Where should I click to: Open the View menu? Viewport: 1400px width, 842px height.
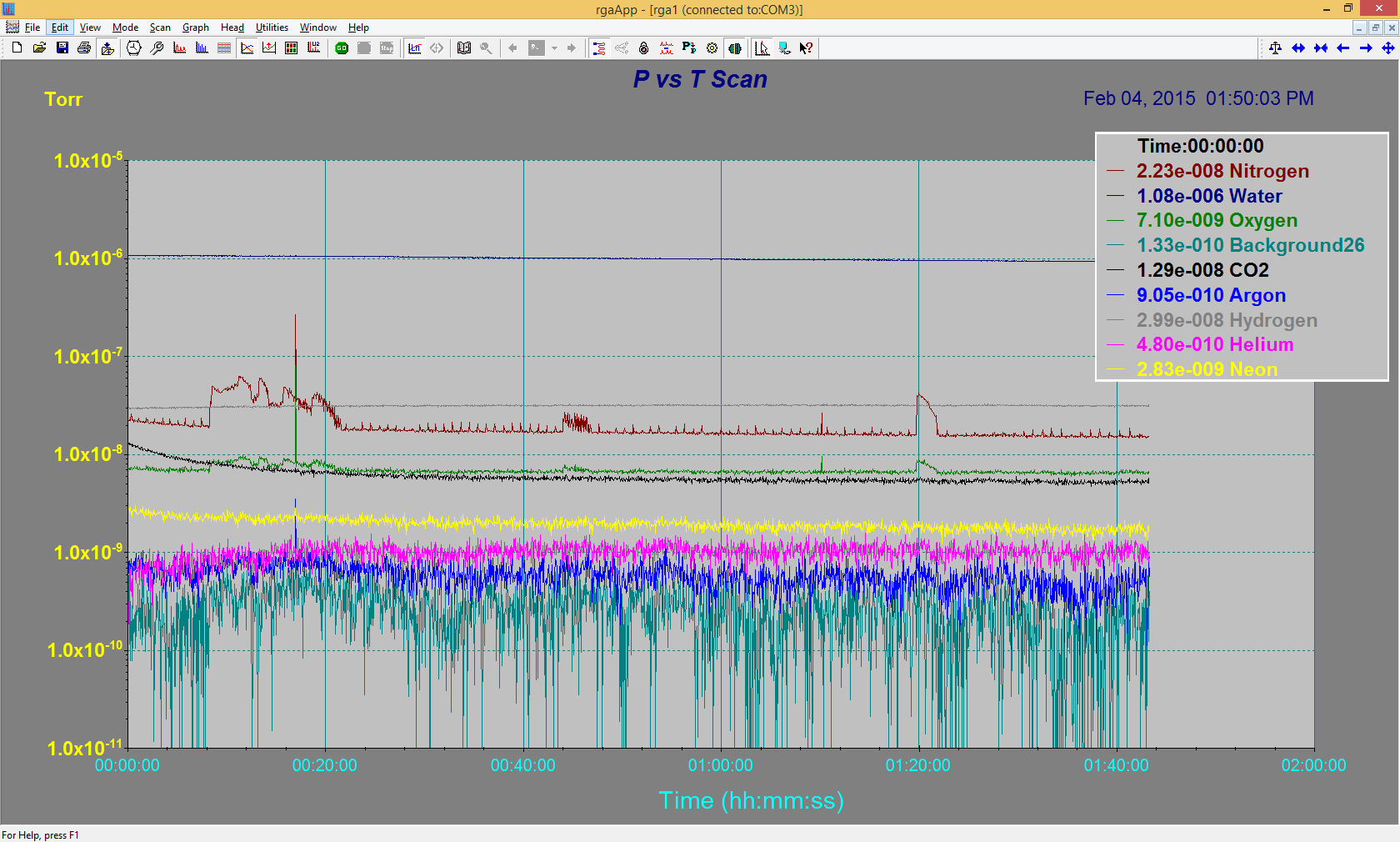(90, 28)
